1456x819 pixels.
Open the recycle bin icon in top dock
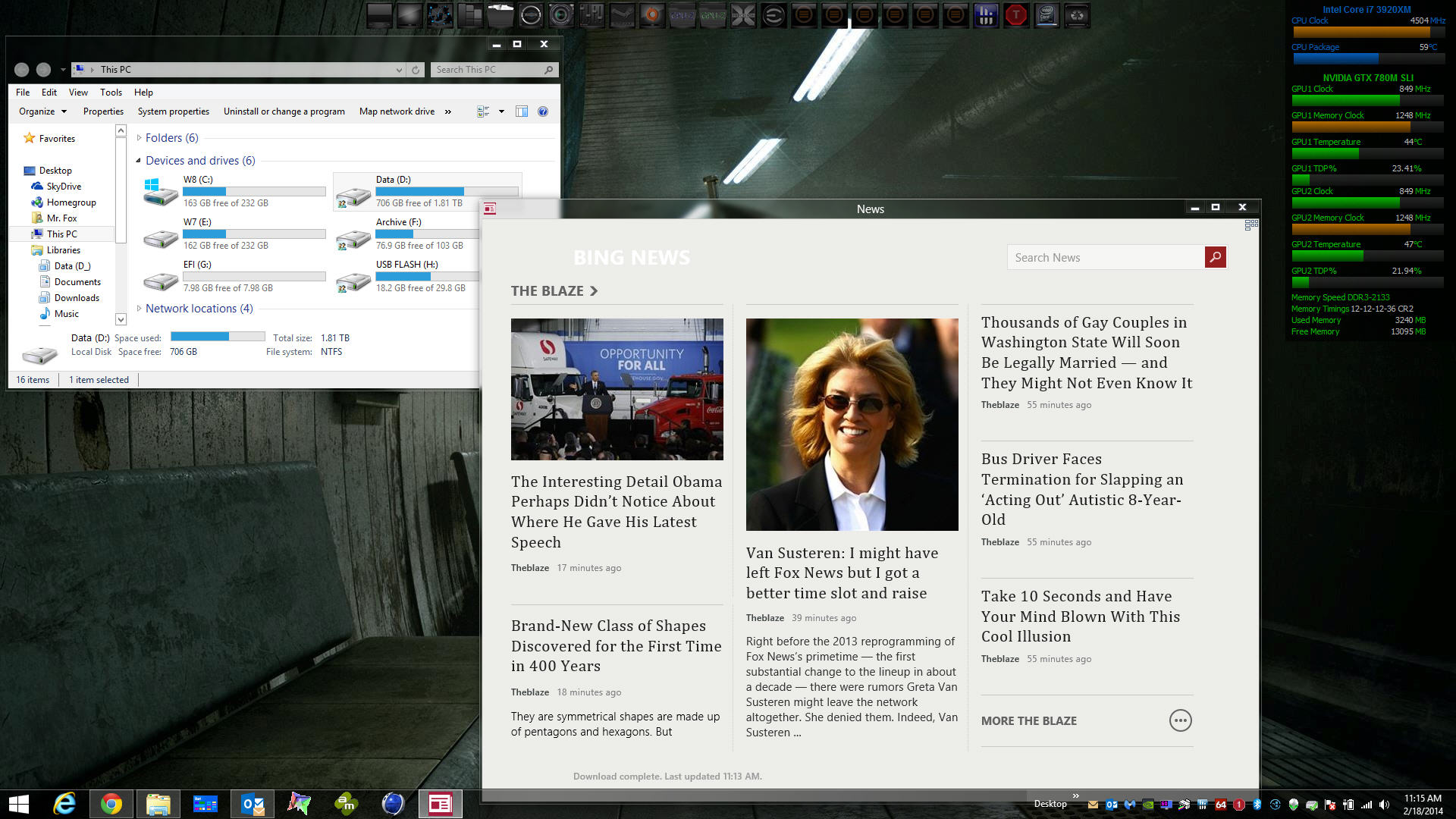pos(1077,15)
